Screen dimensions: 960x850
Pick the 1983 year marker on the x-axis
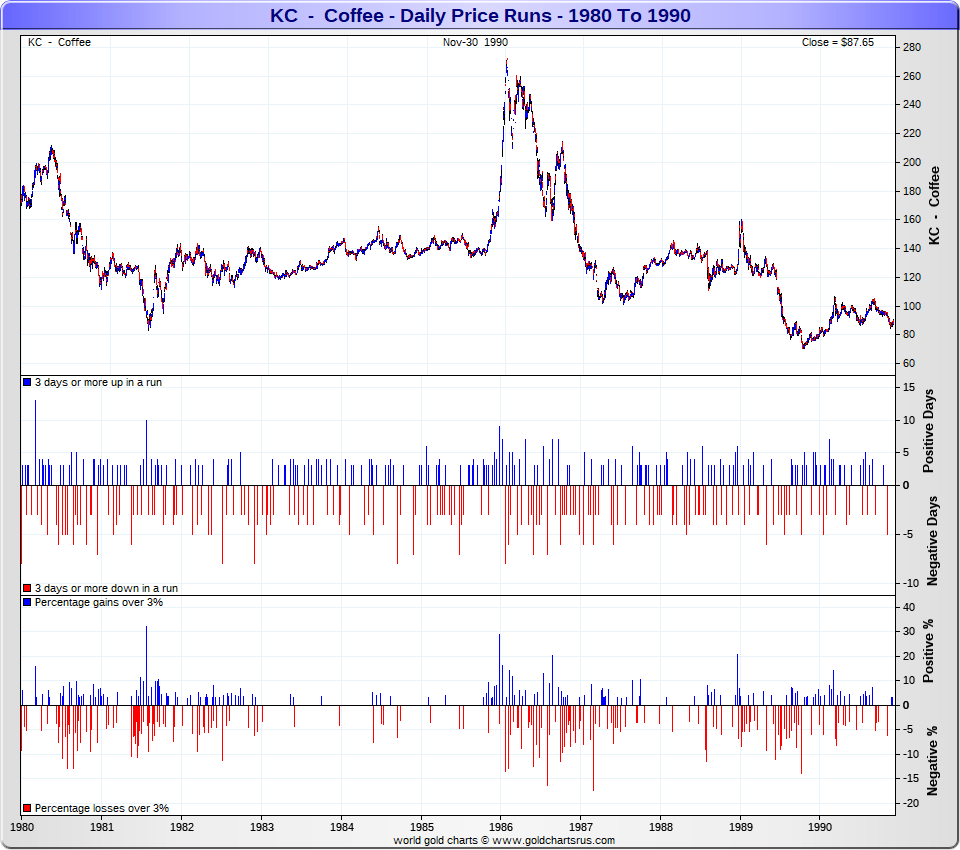[262, 828]
